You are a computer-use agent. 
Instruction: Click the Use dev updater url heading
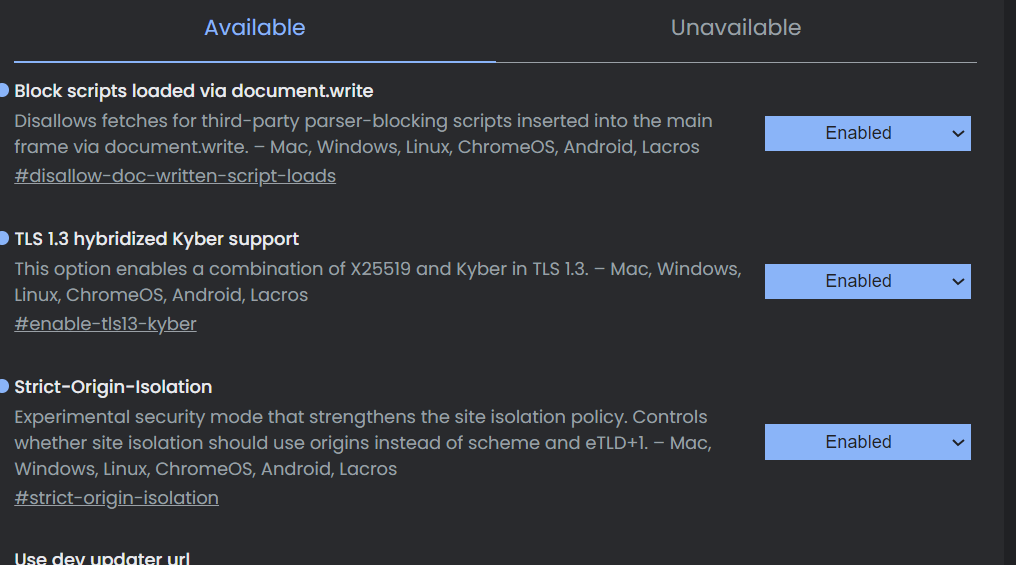[x=102, y=557]
